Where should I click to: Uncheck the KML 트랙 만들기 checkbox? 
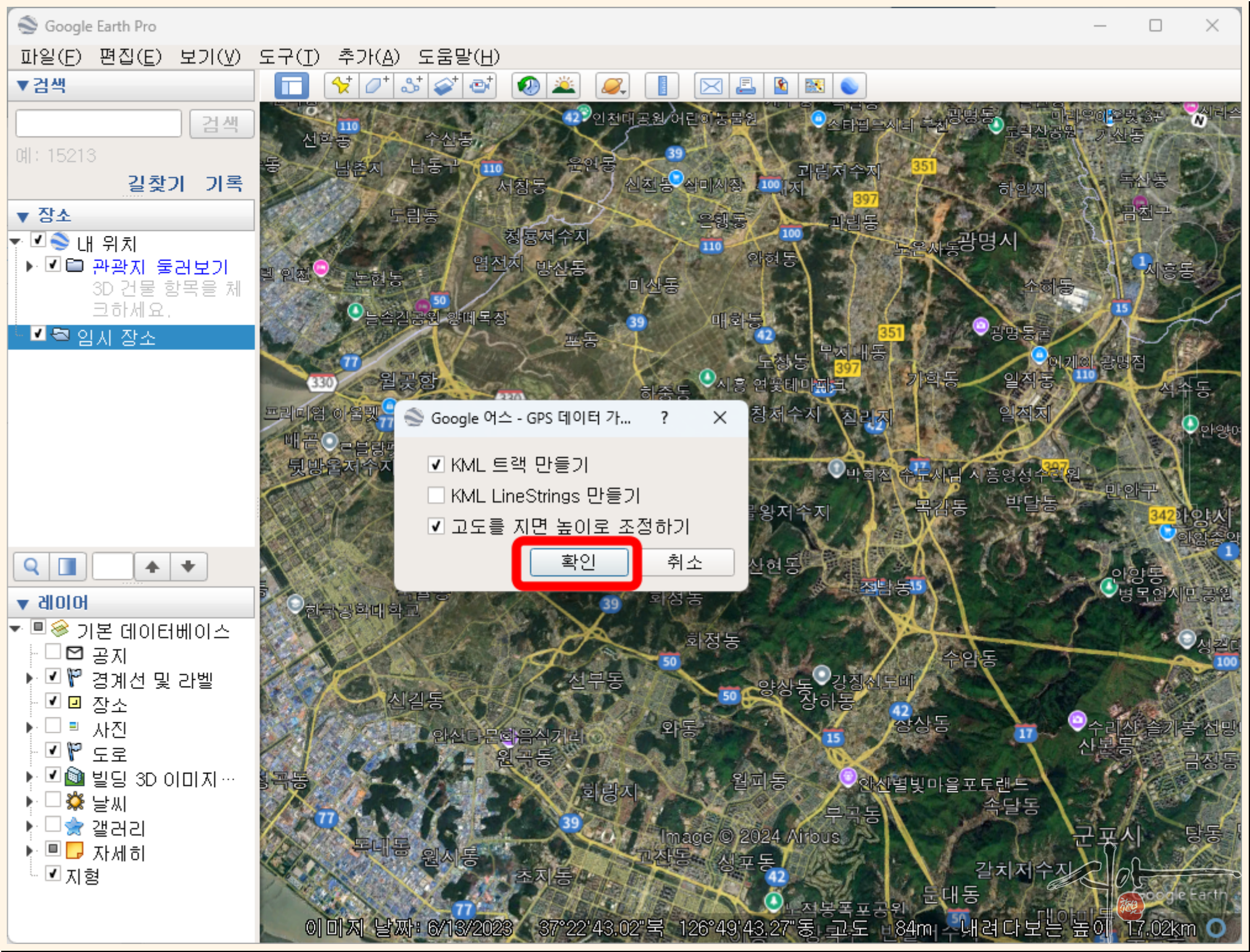436,464
